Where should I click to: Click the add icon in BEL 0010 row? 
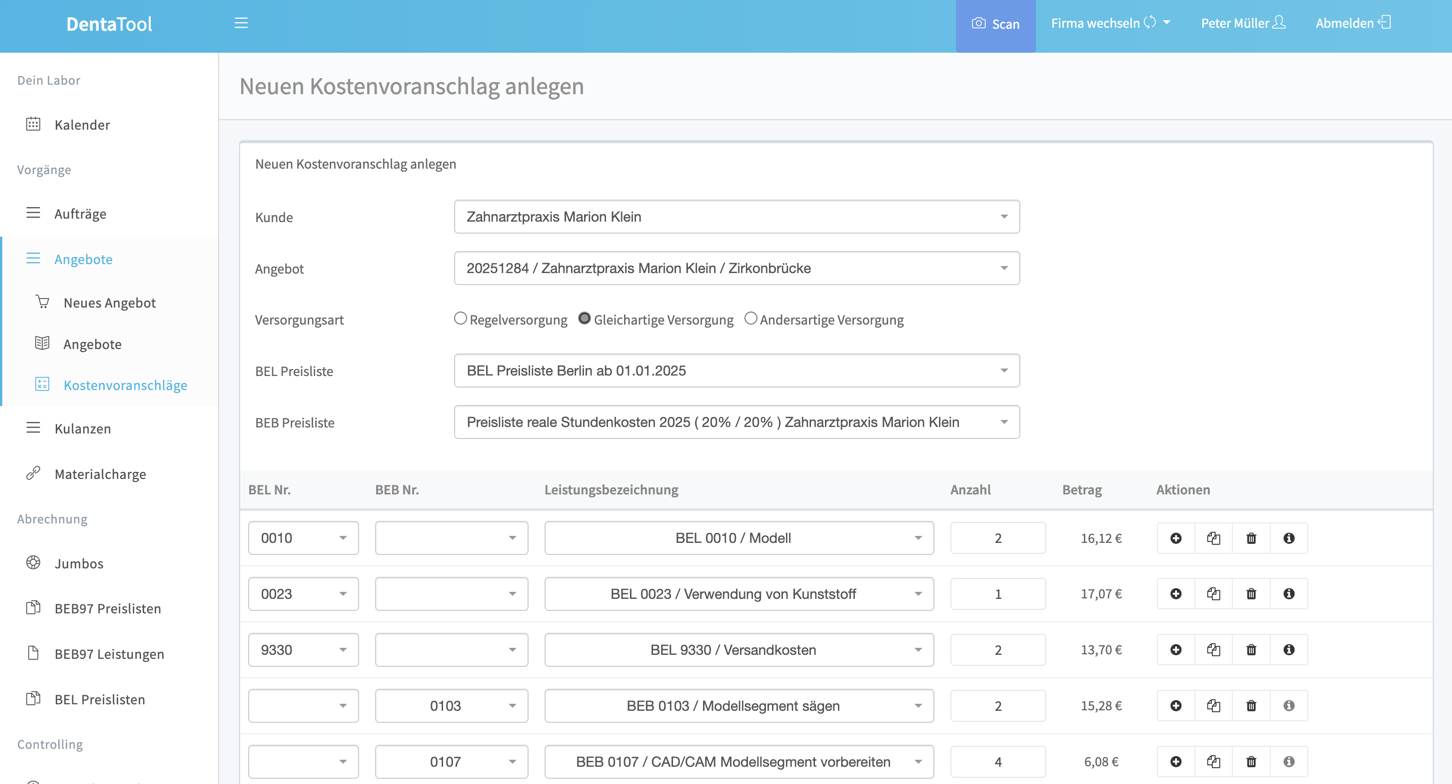1176,538
